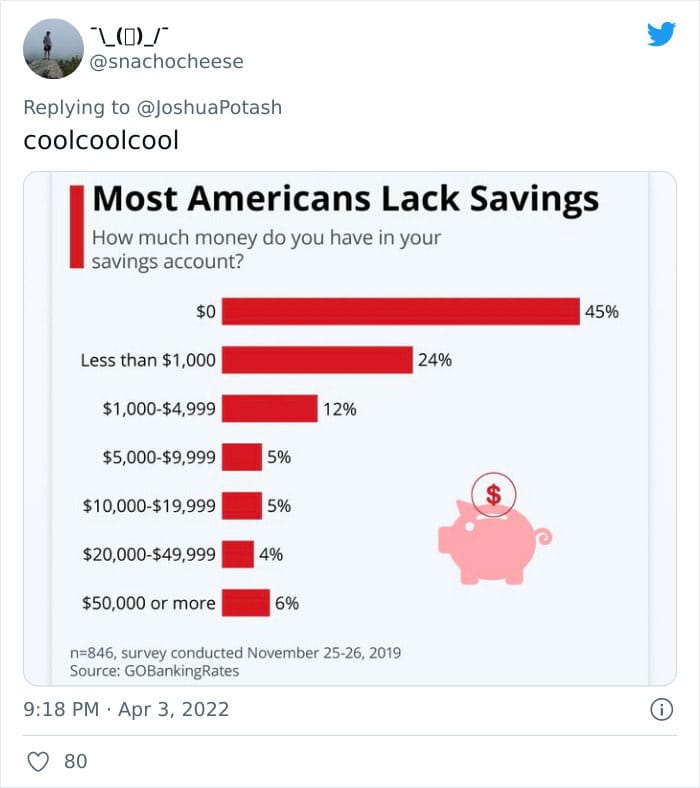Click the dollar coin icon

493,495
